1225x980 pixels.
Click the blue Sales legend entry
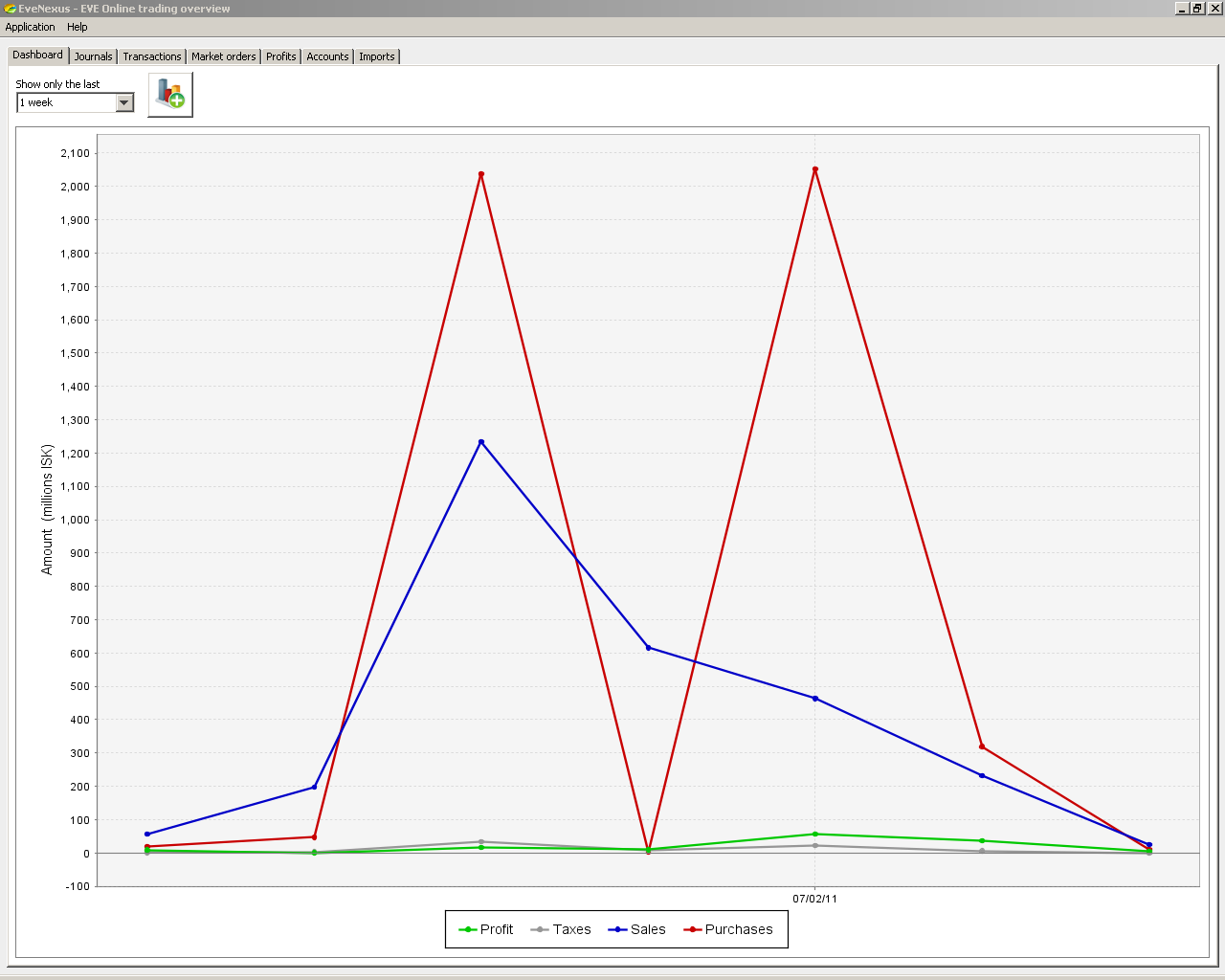click(x=636, y=929)
